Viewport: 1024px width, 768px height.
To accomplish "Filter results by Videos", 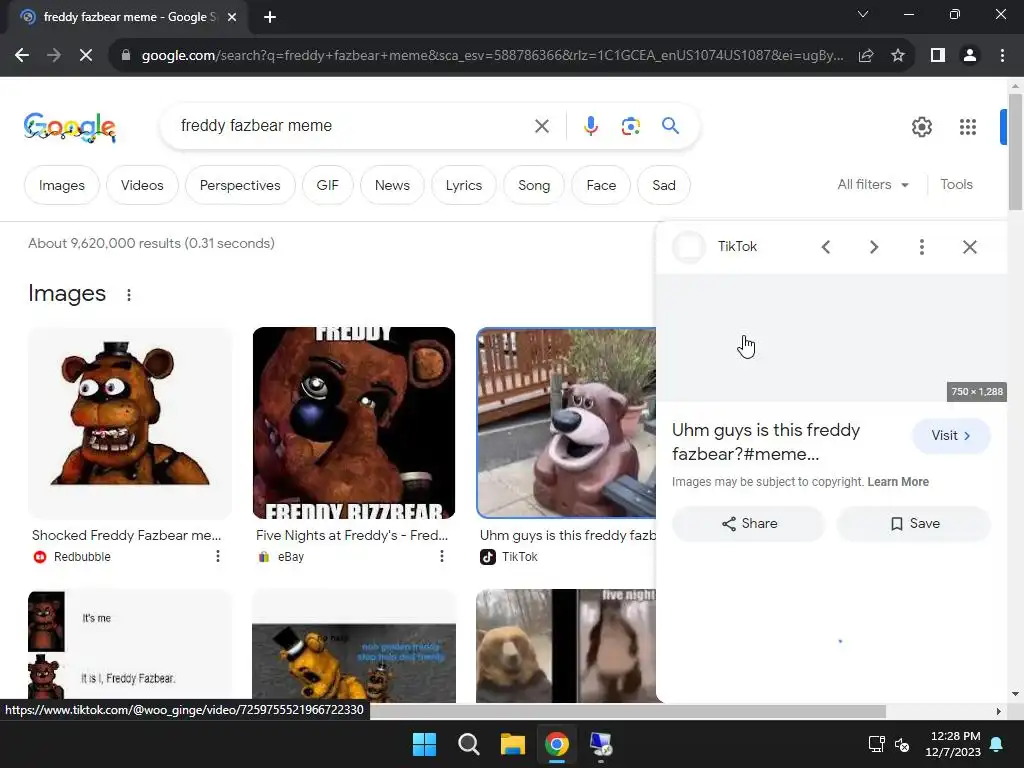I will click(142, 185).
